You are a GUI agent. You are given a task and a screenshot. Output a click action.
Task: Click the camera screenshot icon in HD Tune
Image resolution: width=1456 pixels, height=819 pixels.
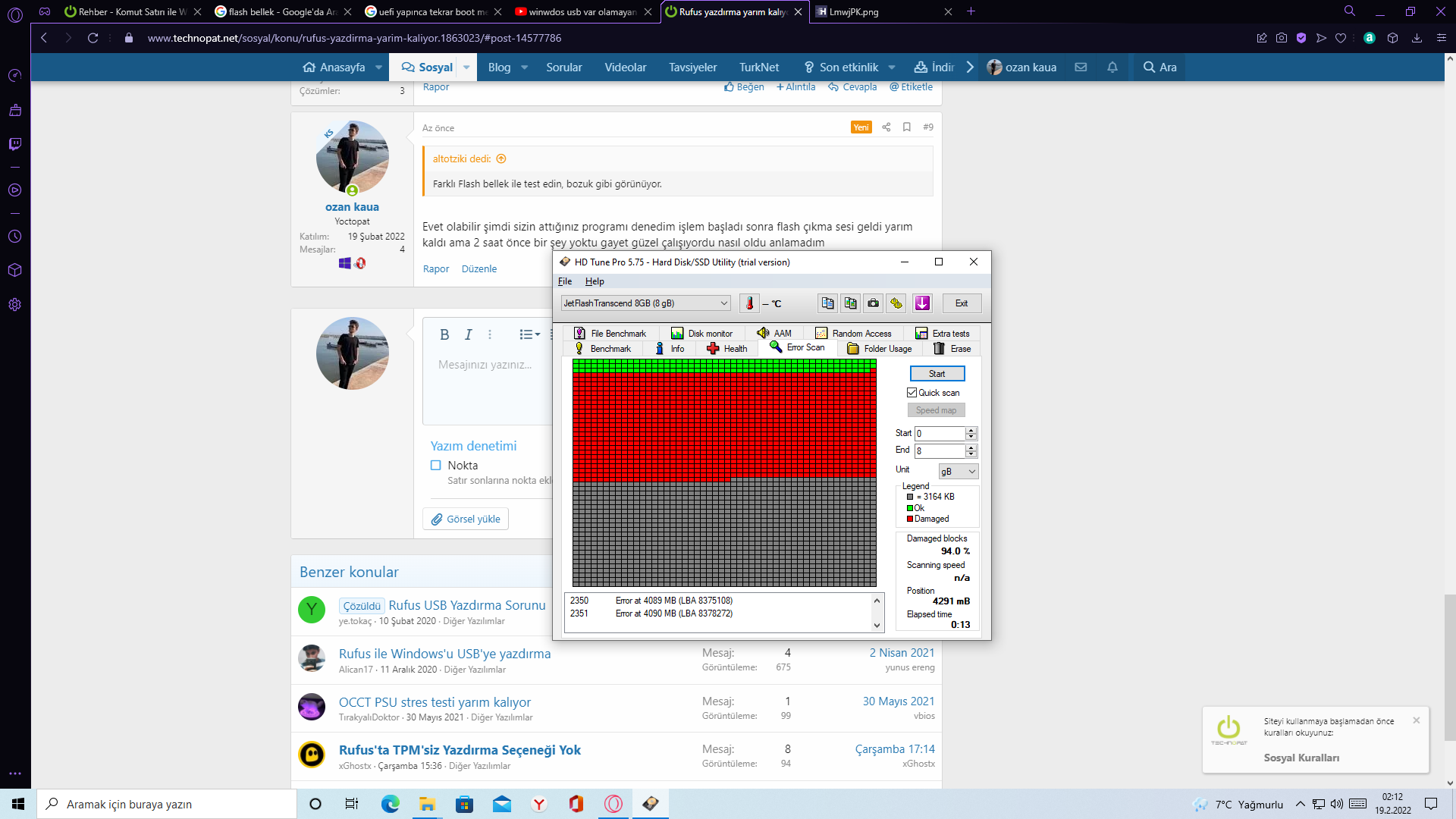(874, 303)
